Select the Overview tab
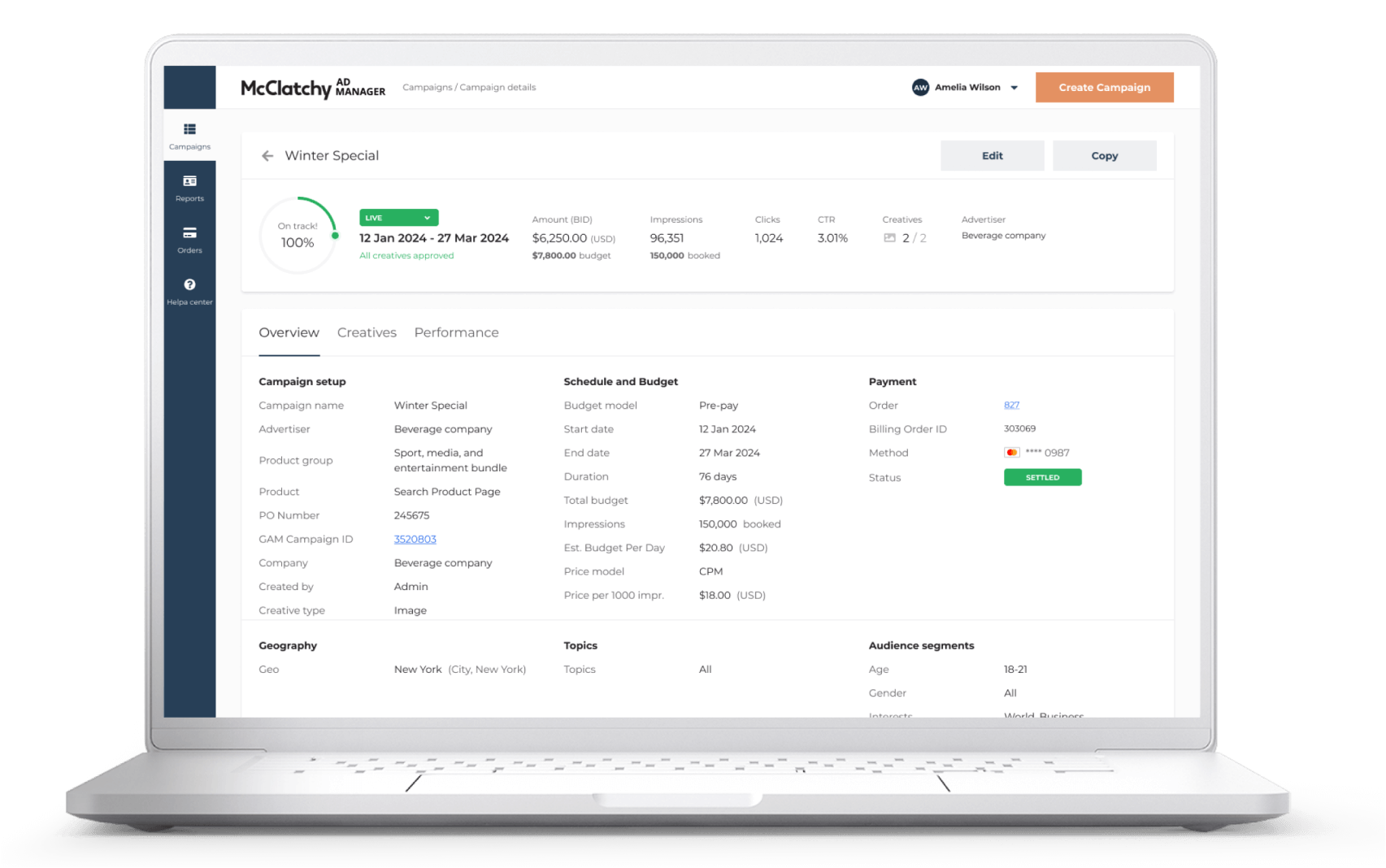This screenshot has width=1386, height=868. click(x=289, y=332)
